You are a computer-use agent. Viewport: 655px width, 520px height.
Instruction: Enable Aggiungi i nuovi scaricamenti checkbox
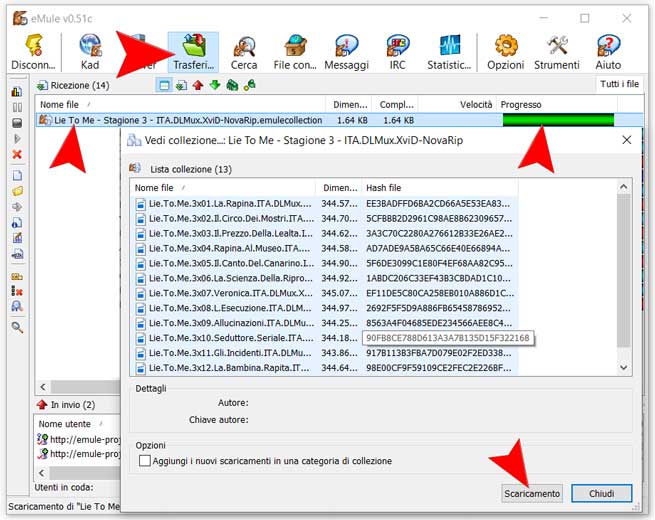coord(145,461)
